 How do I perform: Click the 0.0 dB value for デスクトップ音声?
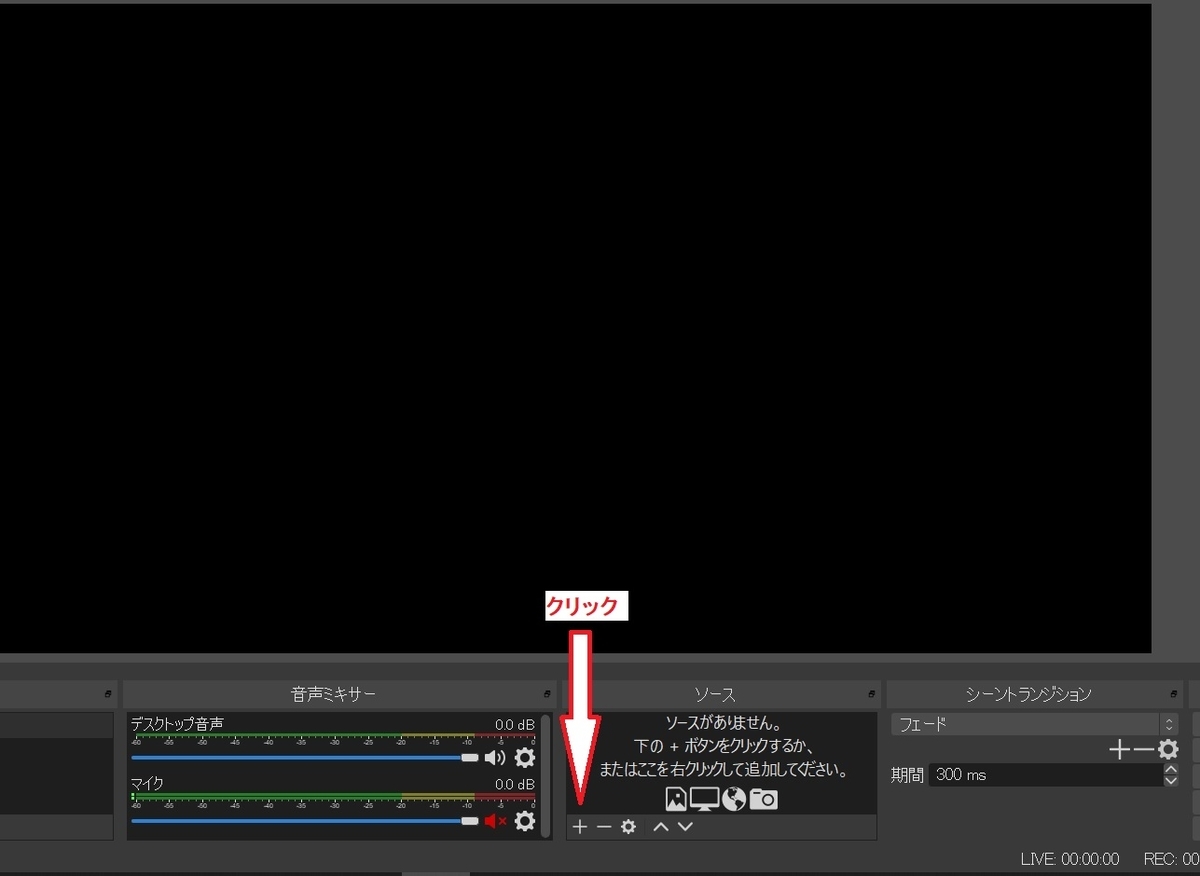pos(515,725)
